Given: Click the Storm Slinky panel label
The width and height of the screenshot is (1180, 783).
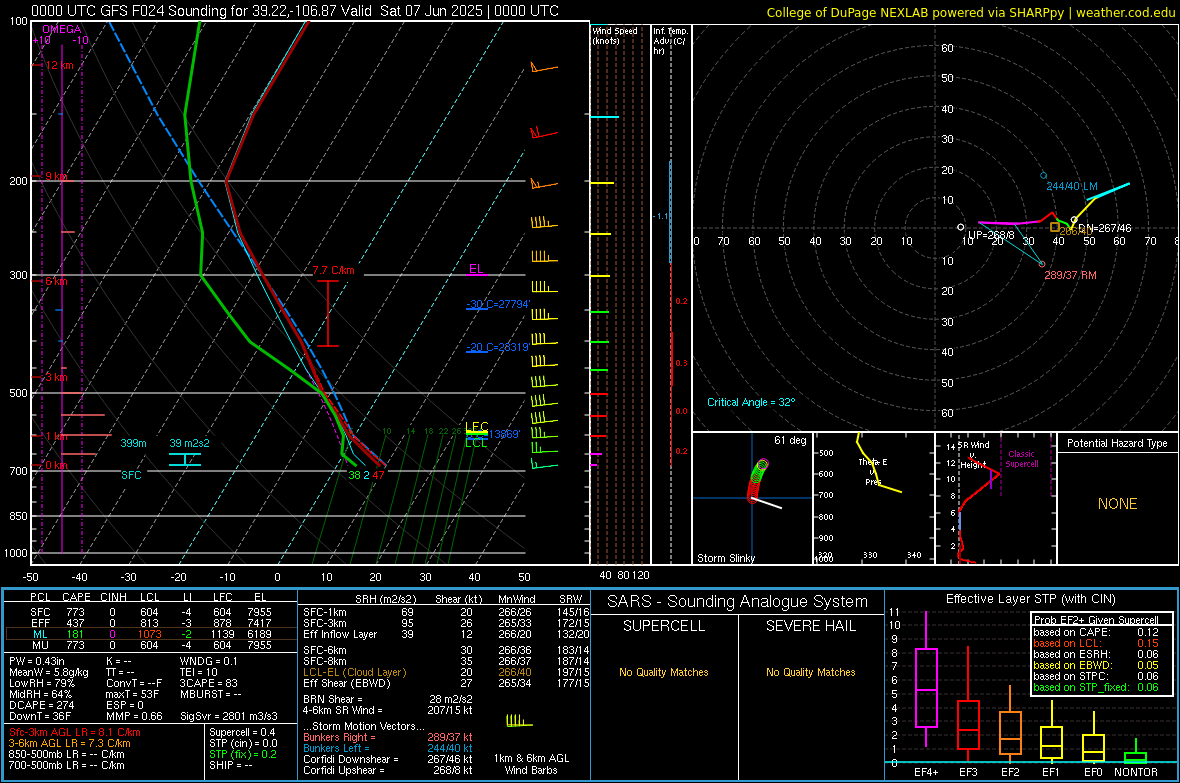Looking at the screenshot, I should pyautogui.click(x=725, y=558).
